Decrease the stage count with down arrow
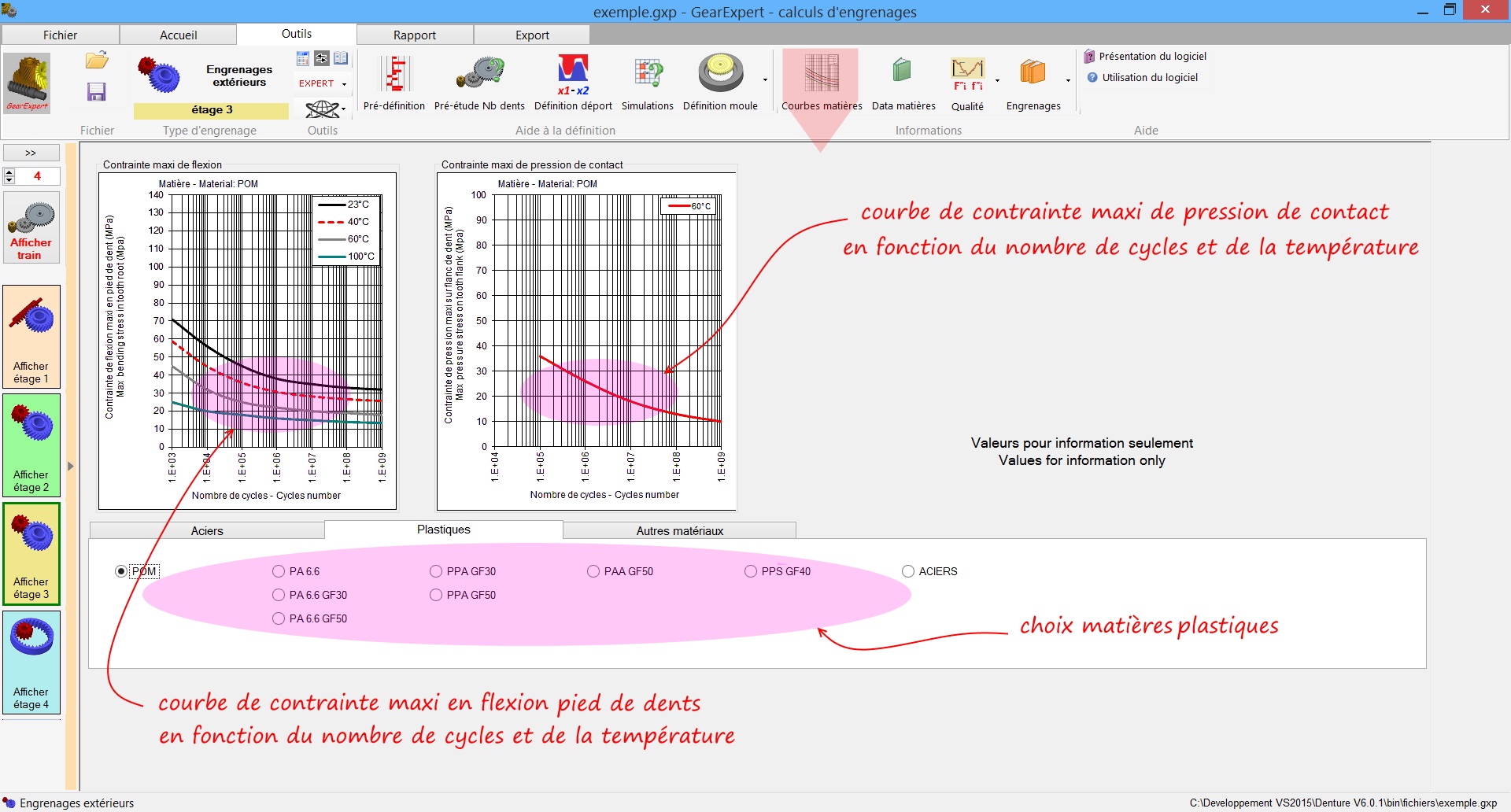Image resolution: width=1511 pixels, height=812 pixels. tap(9, 180)
